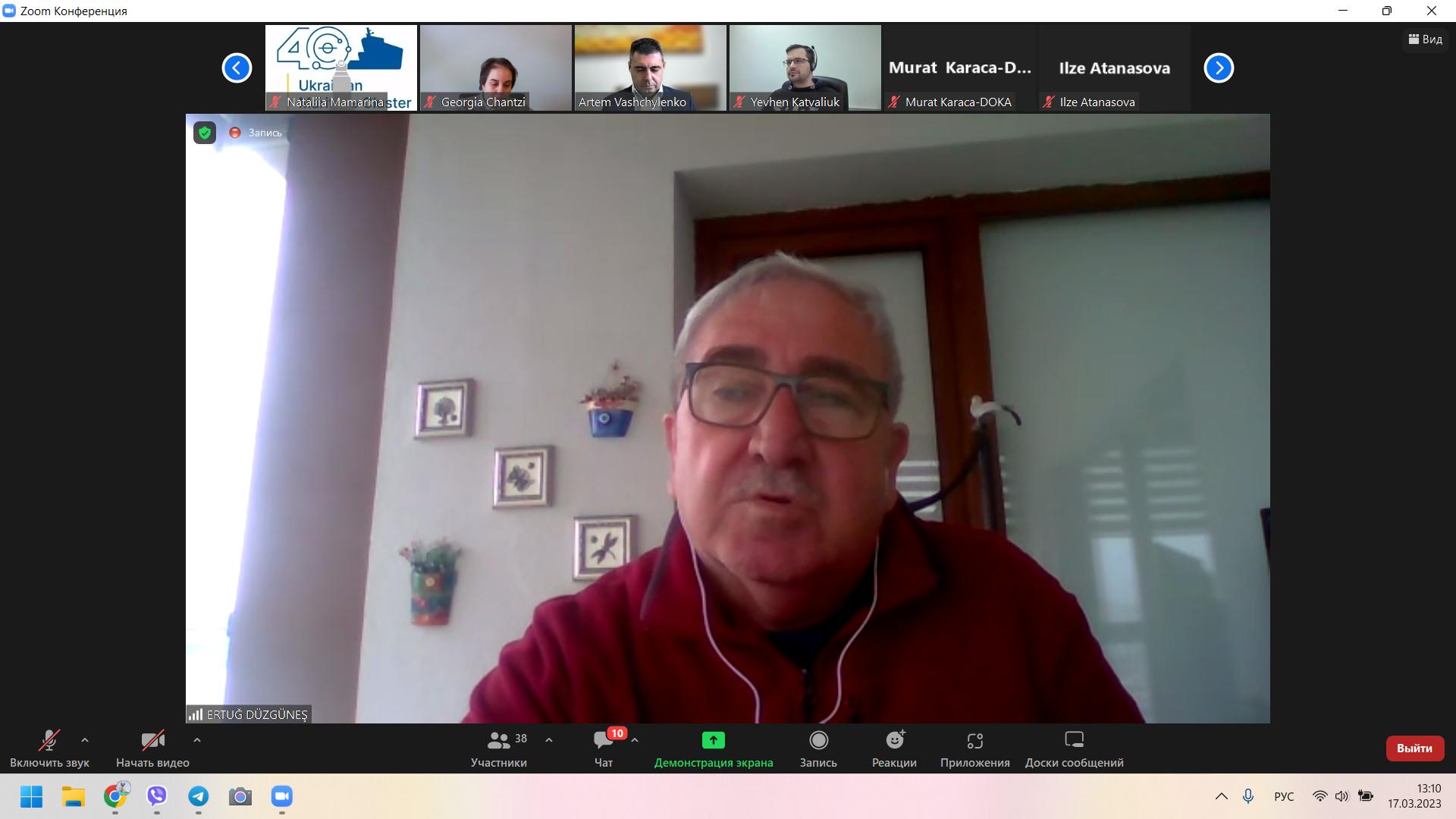This screenshot has width=1456, height=819.
Task: Expand audio options arrow next to microphone
Action: pyautogui.click(x=85, y=740)
